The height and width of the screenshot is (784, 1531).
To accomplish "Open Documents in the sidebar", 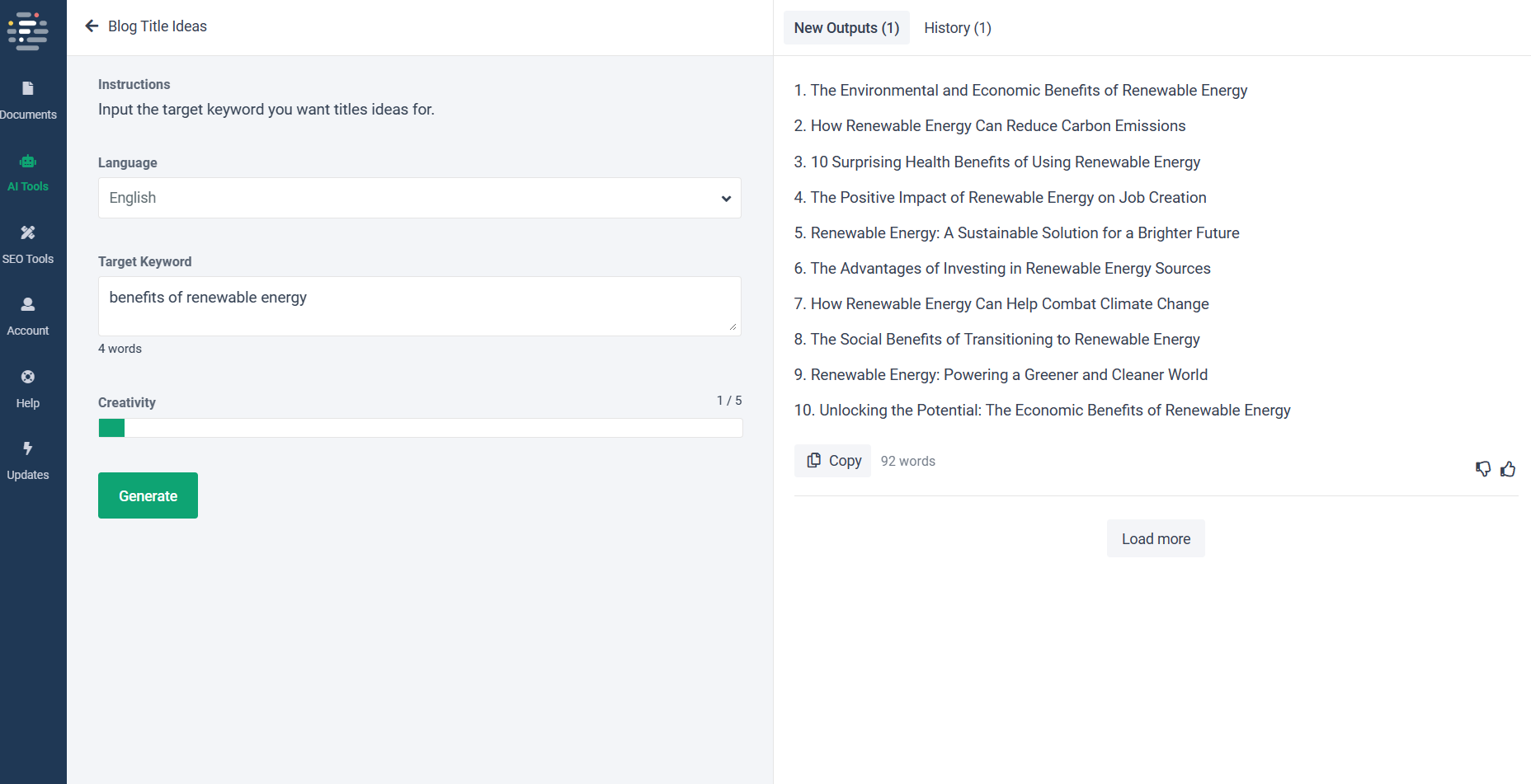I will point(28,101).
